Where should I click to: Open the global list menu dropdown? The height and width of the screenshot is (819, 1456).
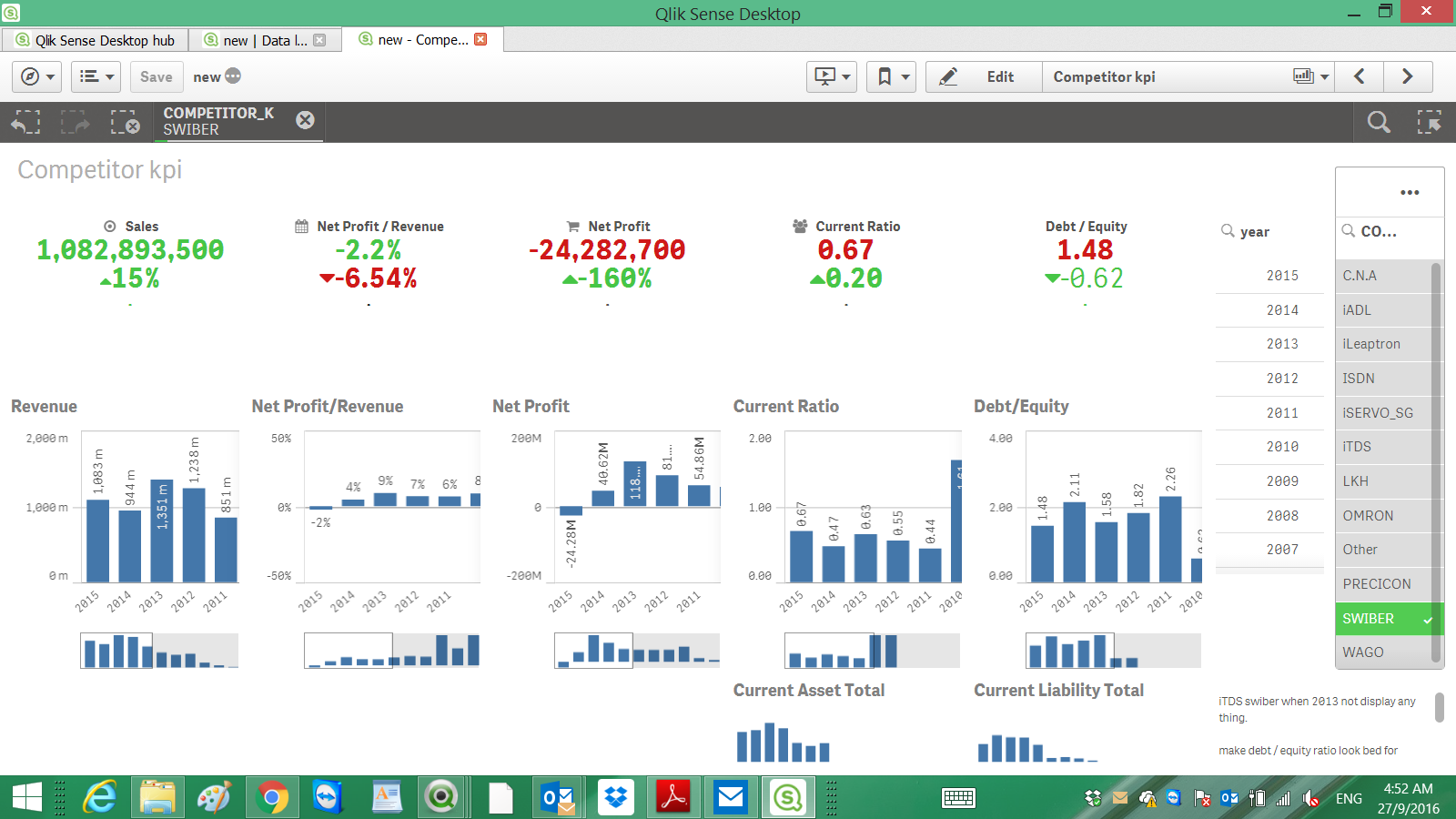tap(96, 77)
